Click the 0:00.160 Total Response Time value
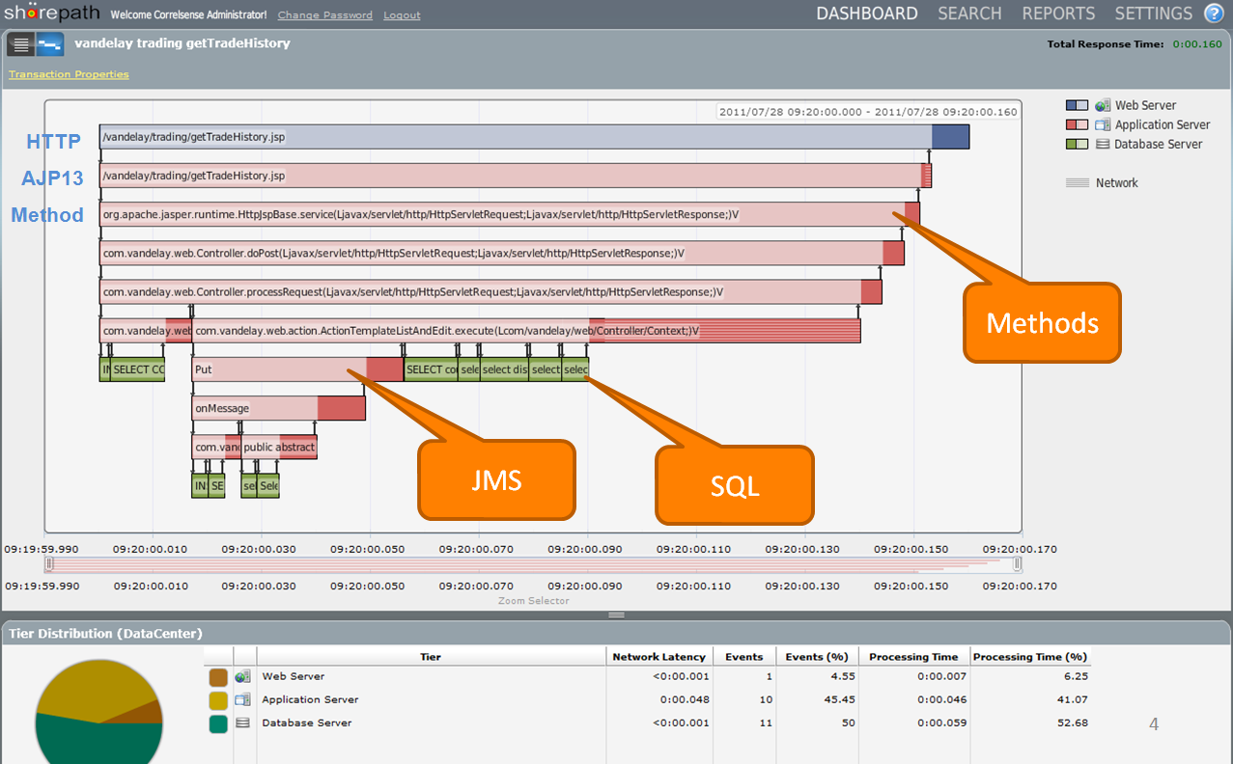The image size is (1233, 764). tap(1197, 44)
